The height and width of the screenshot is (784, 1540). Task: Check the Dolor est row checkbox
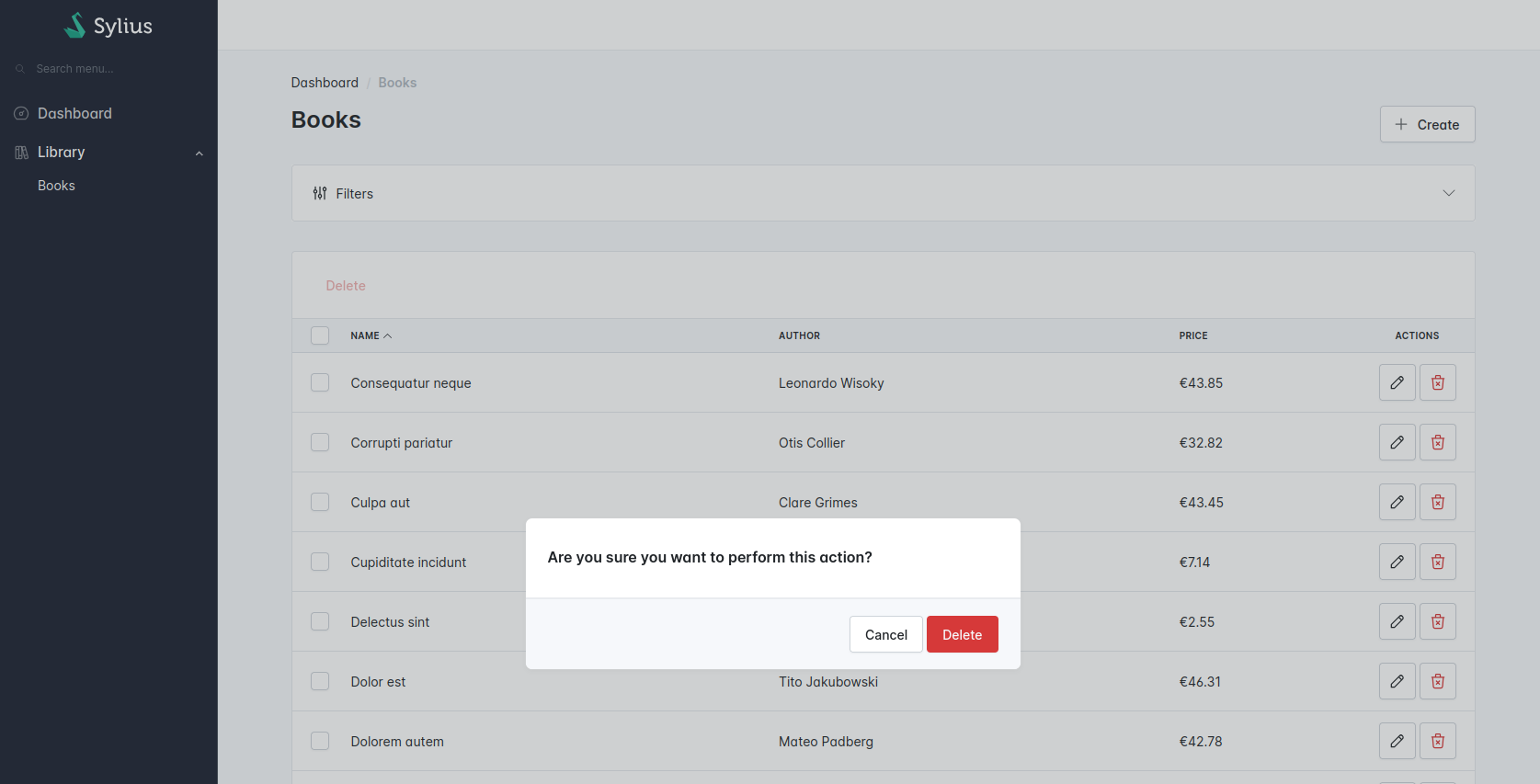[320, 681]
